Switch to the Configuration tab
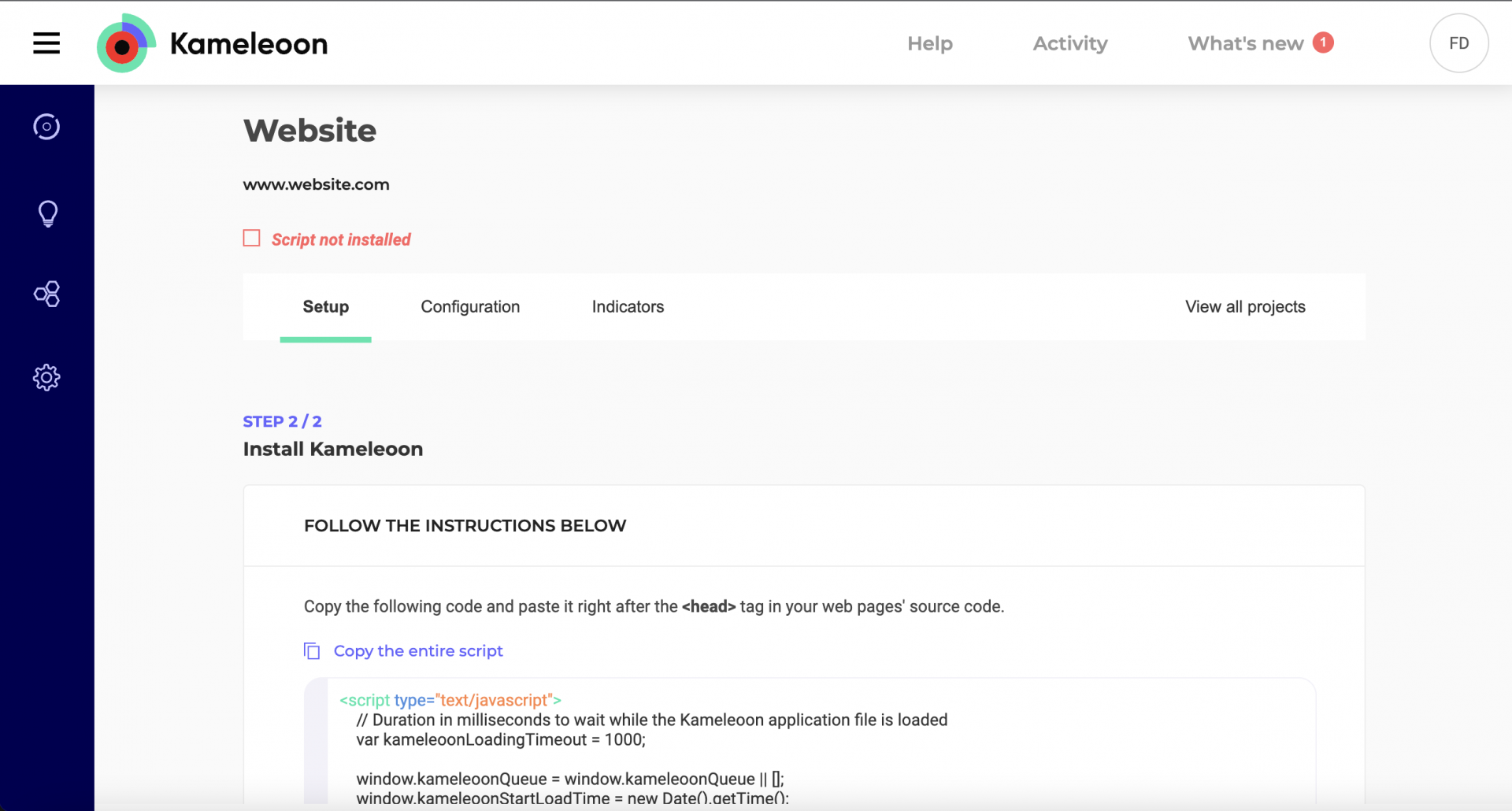This screenshot has width=1512, height=811. (470, 307)
